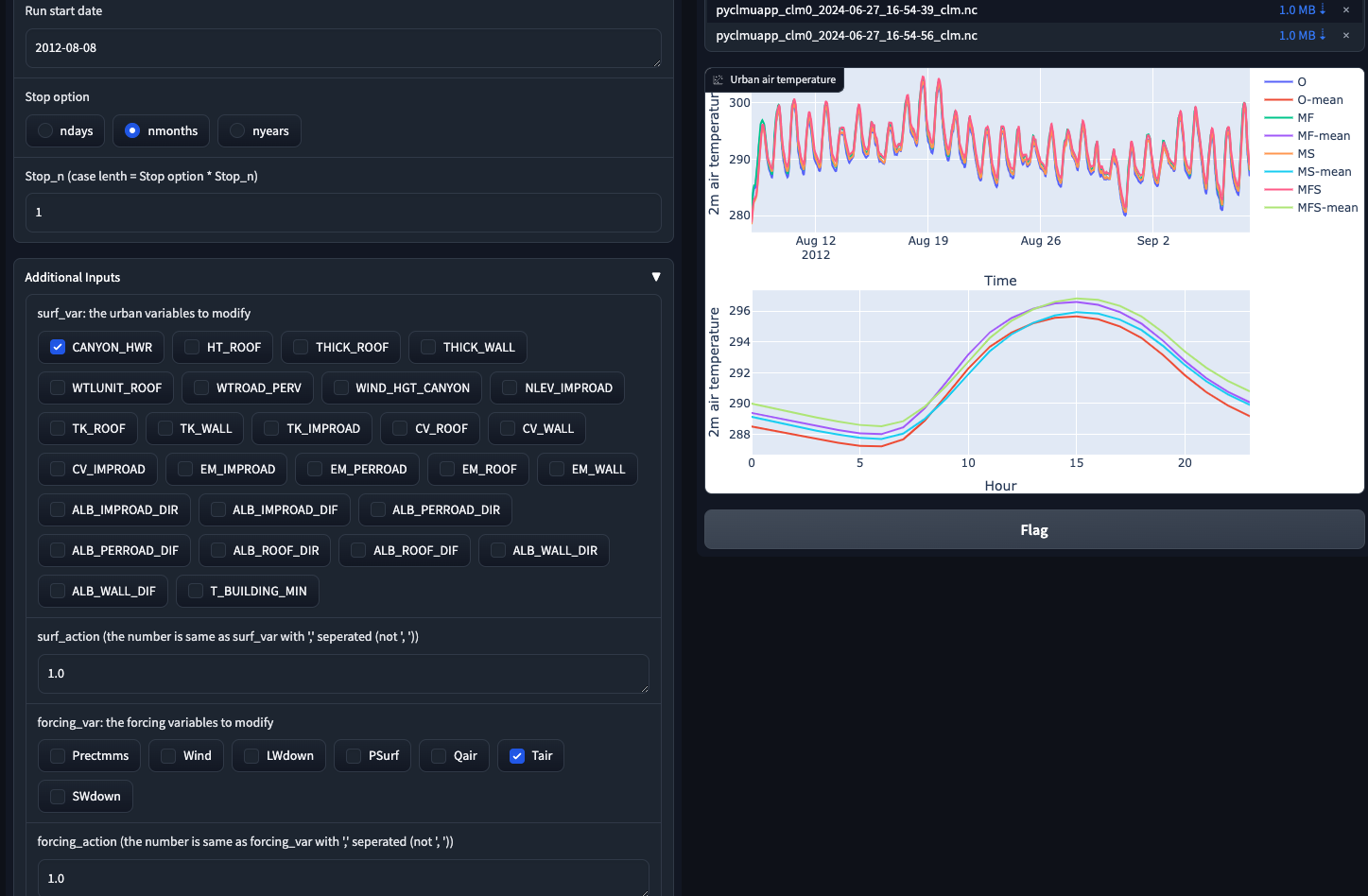
Task: Toggle the O trace in legend
Action: coord(1302,81)
